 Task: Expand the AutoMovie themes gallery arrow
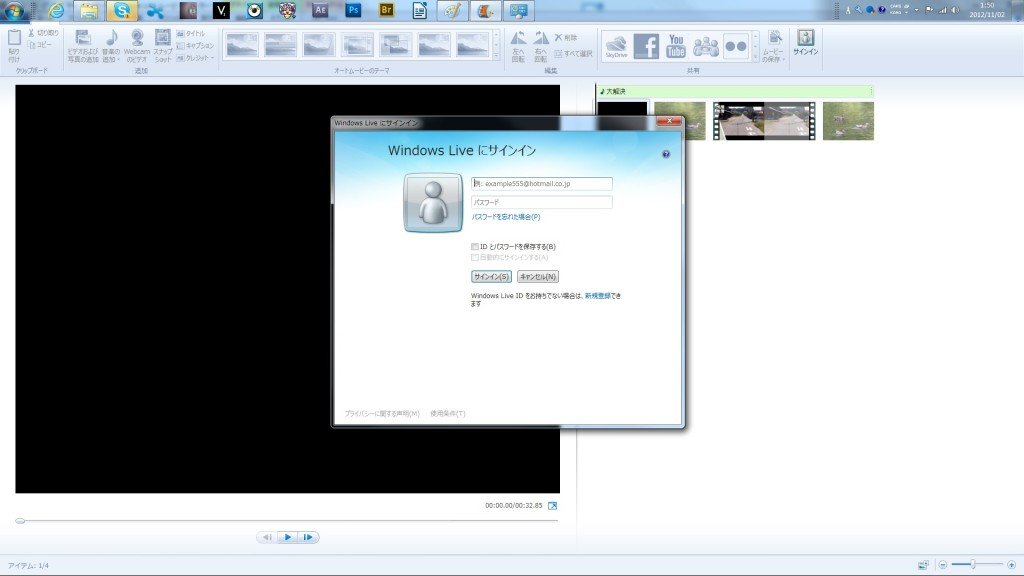pos(496,57)
